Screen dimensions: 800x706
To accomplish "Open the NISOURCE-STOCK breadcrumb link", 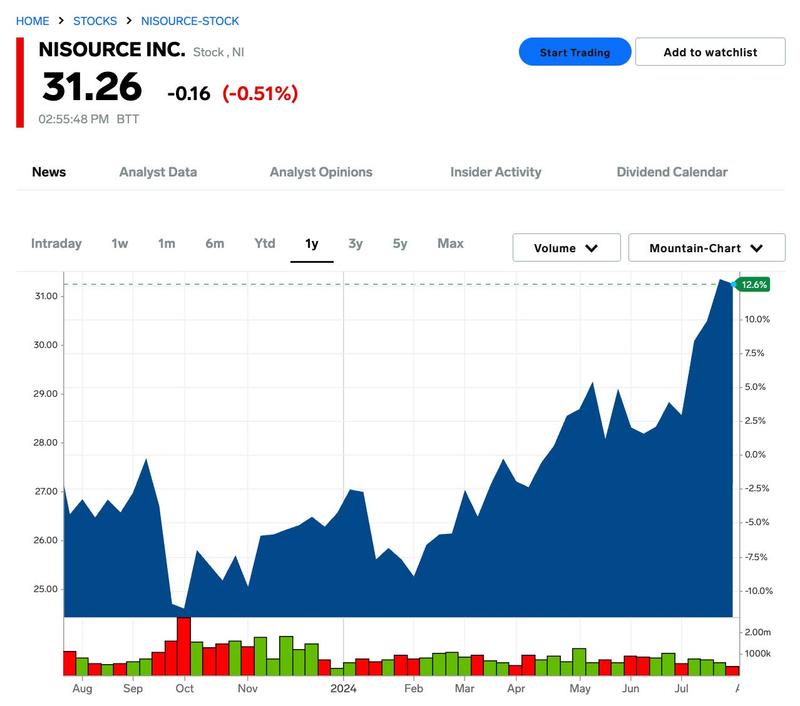I will tap(190, 21).
